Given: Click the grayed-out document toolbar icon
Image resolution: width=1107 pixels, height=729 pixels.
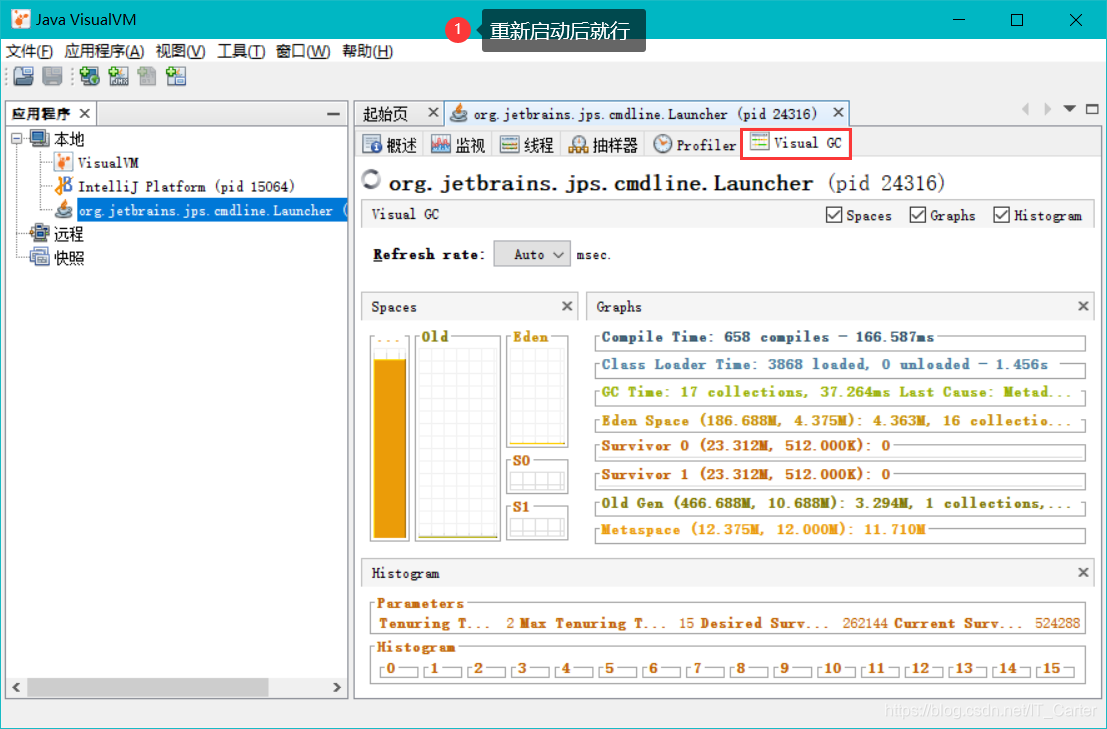Looking at the screenshot, I should (x=147, y=76).
